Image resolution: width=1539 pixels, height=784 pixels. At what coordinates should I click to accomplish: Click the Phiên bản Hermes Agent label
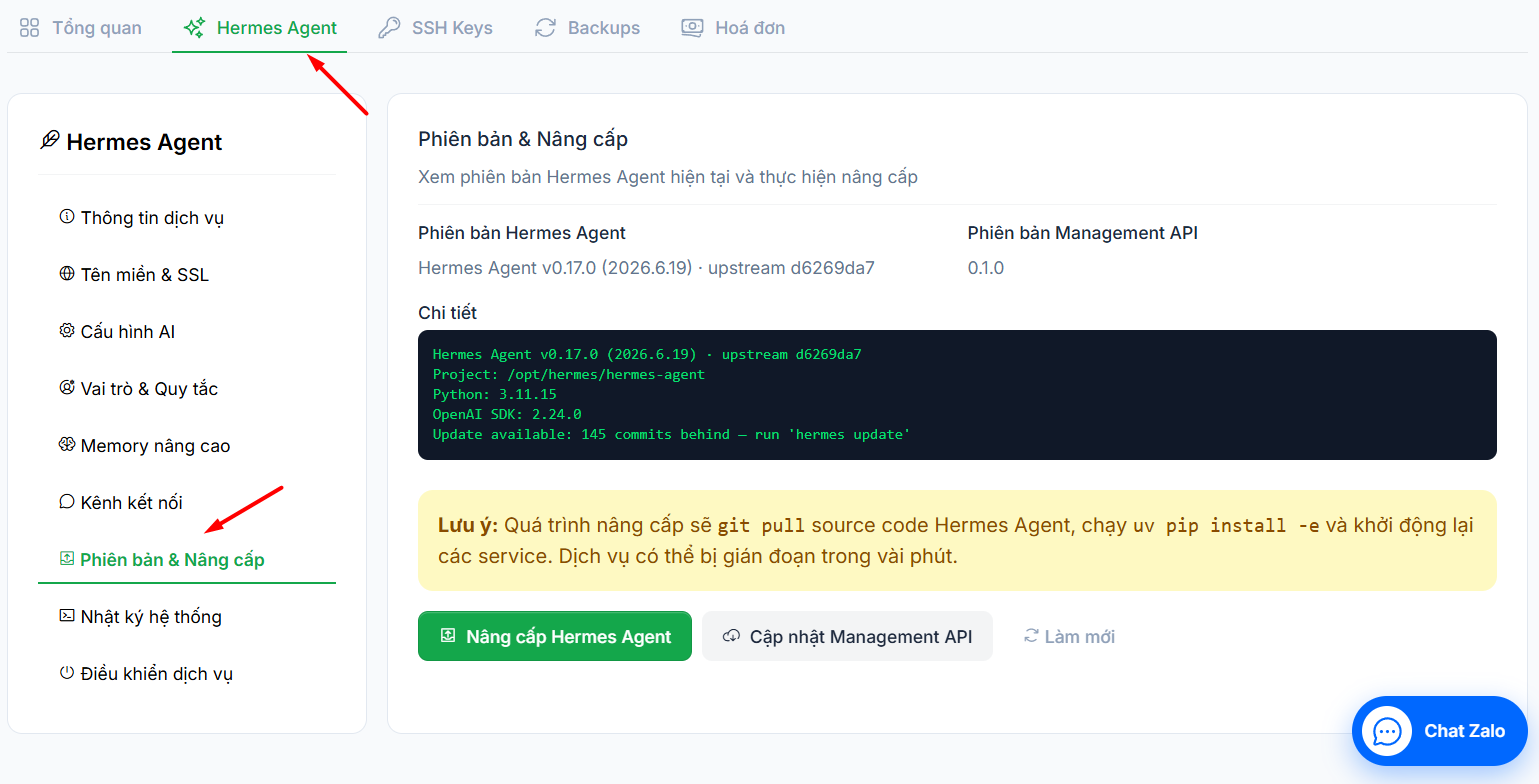[x=522, y=233]
